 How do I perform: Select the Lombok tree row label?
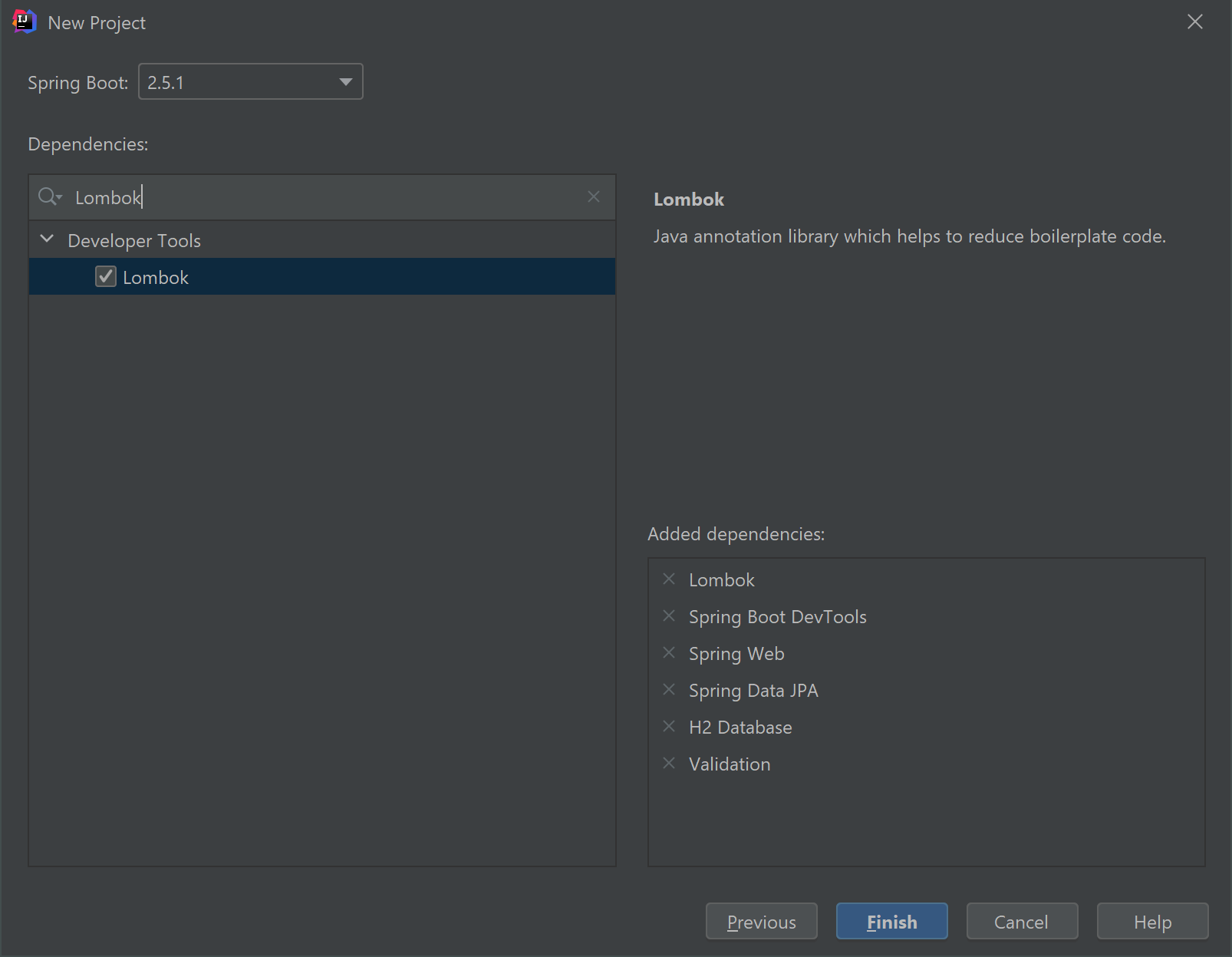(x=156, y=278)
